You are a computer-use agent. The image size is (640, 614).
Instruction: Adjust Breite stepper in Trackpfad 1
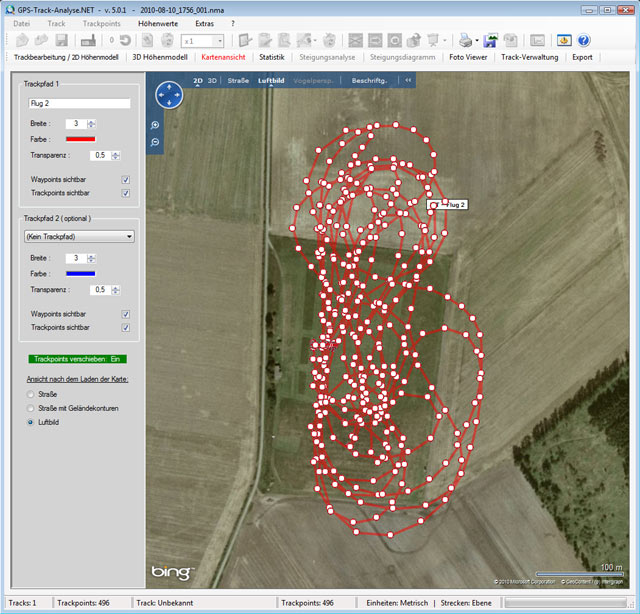91,124
